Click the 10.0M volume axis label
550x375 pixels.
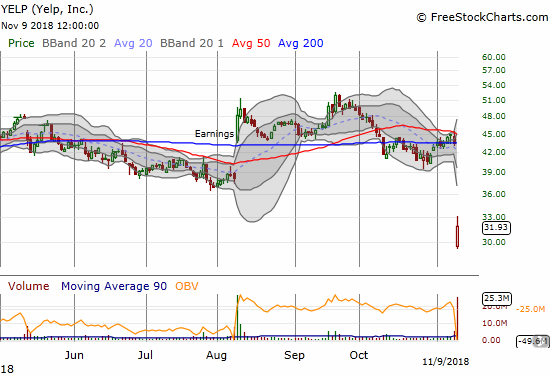click(x=494, y=323)
